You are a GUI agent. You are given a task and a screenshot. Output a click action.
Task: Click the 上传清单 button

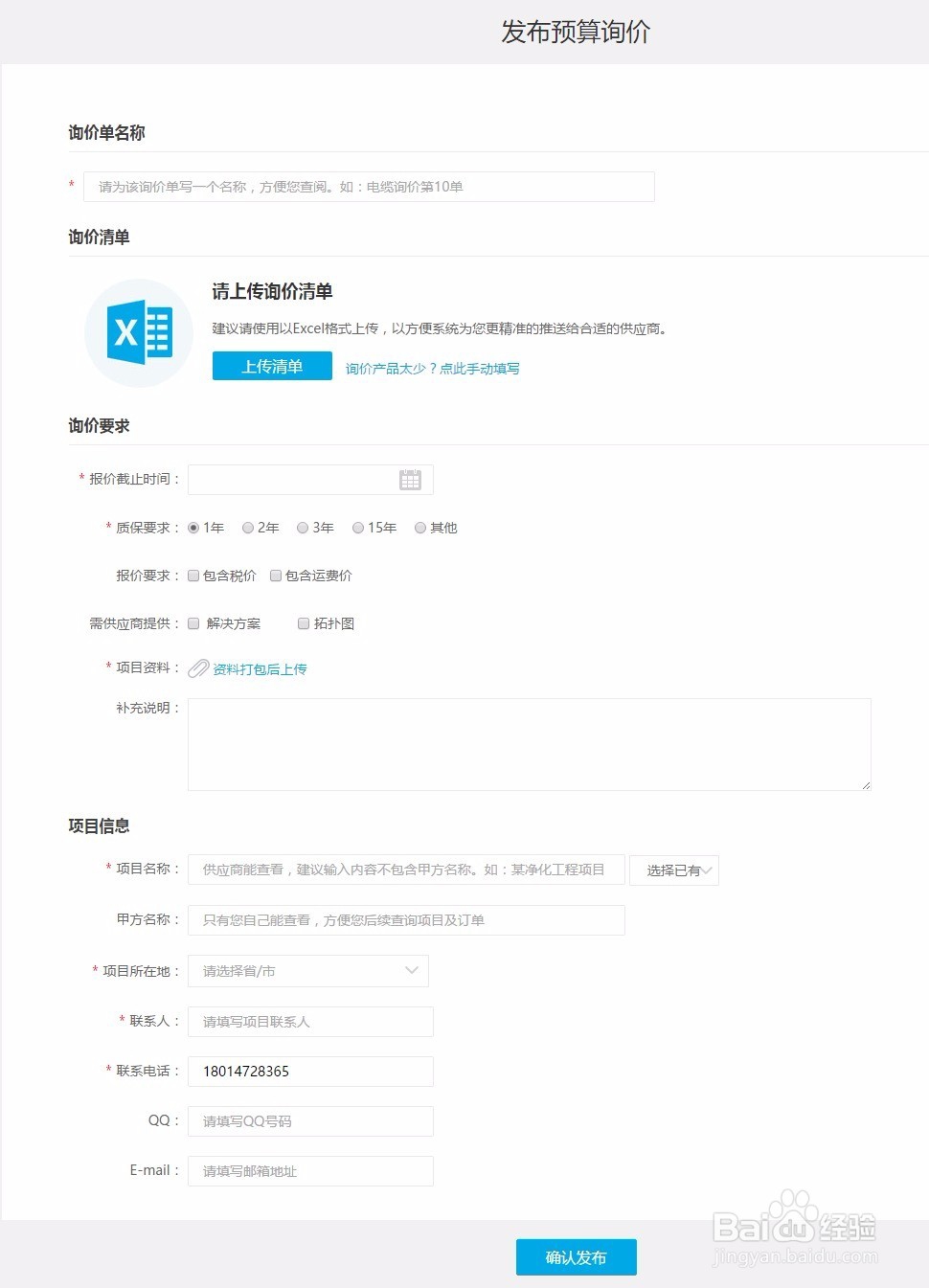click(x=272, y=366)
